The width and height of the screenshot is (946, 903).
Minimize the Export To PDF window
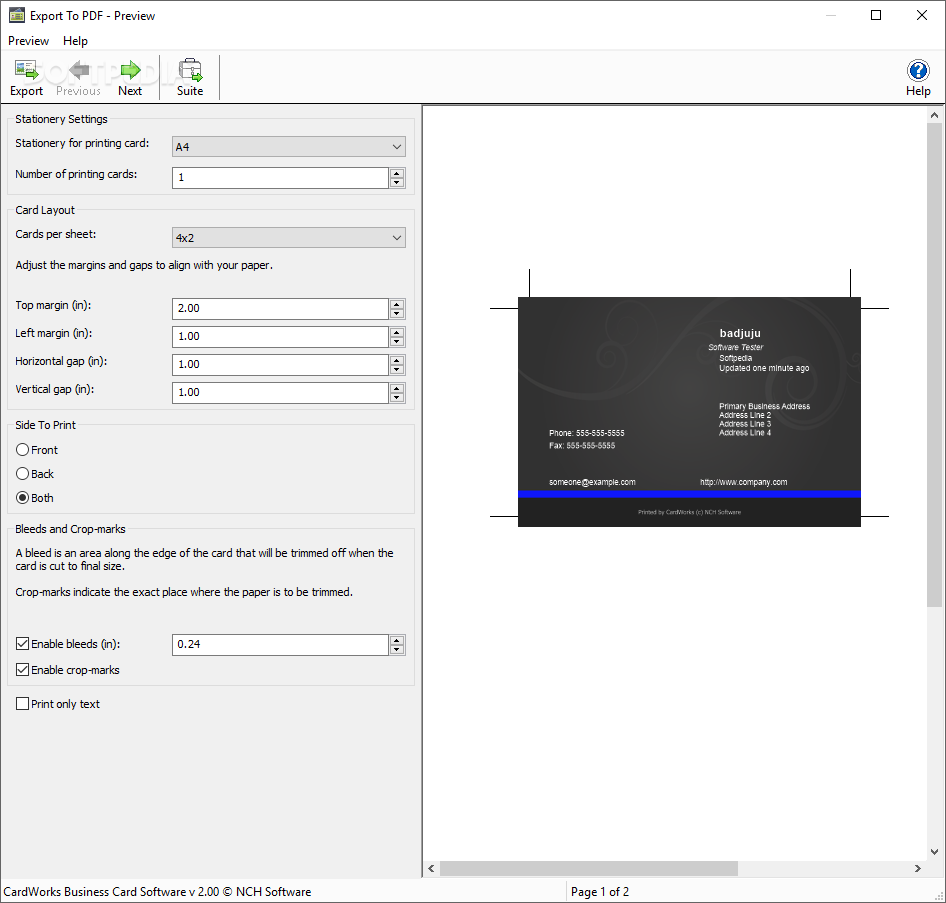tap(831, 15)
